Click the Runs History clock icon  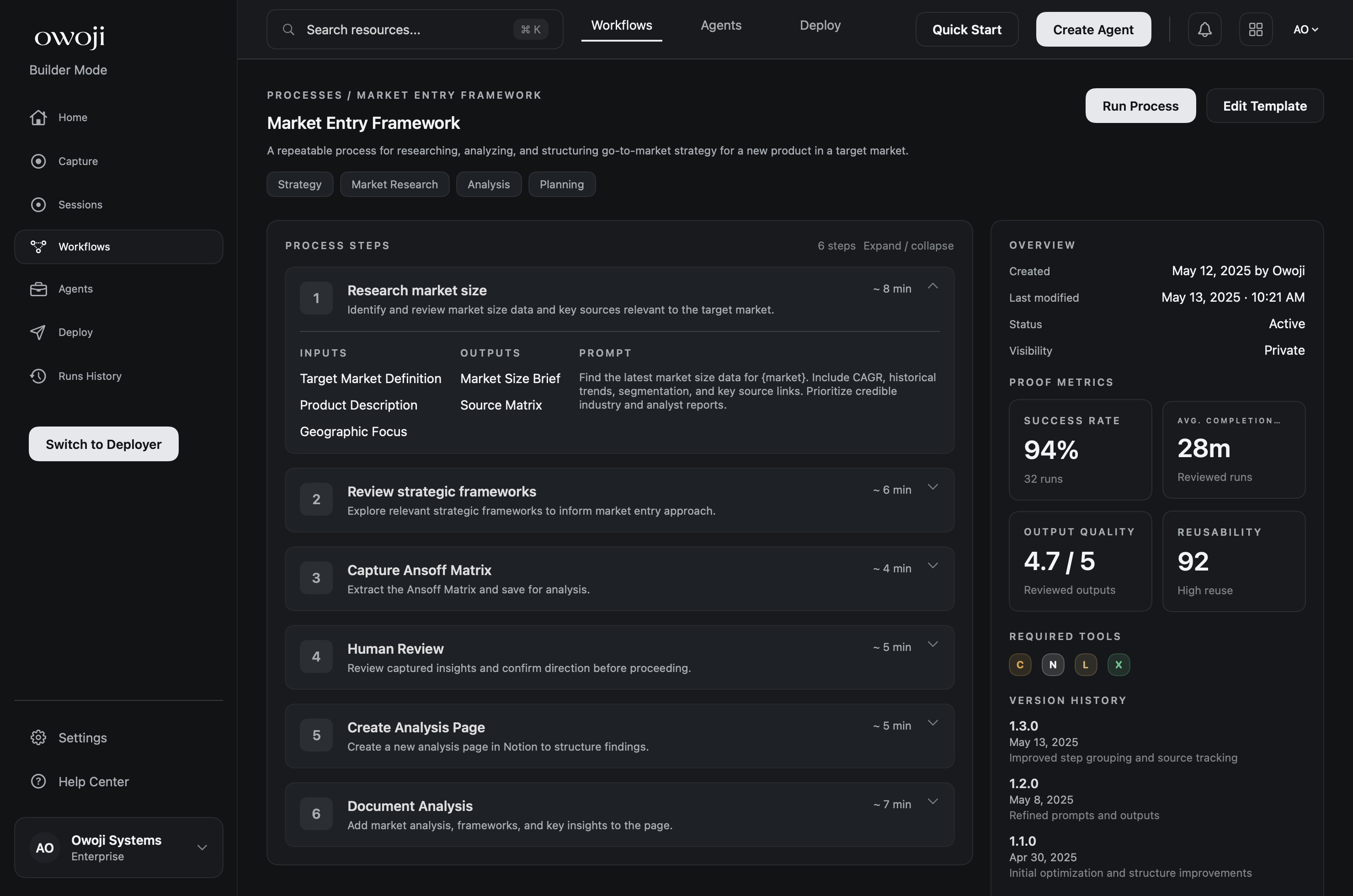(x=38, y=376)
